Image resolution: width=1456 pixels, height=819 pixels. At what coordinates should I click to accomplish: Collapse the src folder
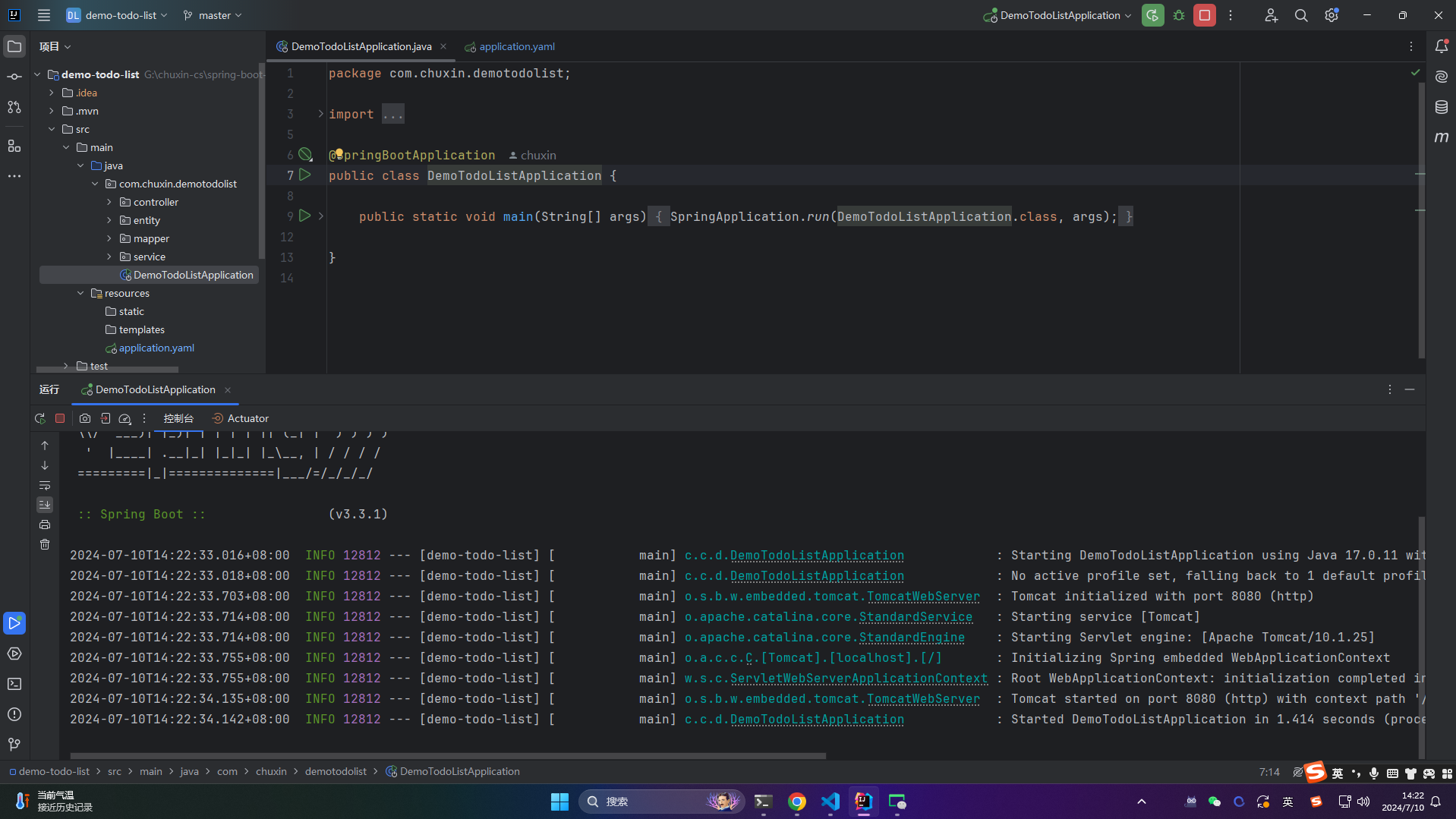52,129
